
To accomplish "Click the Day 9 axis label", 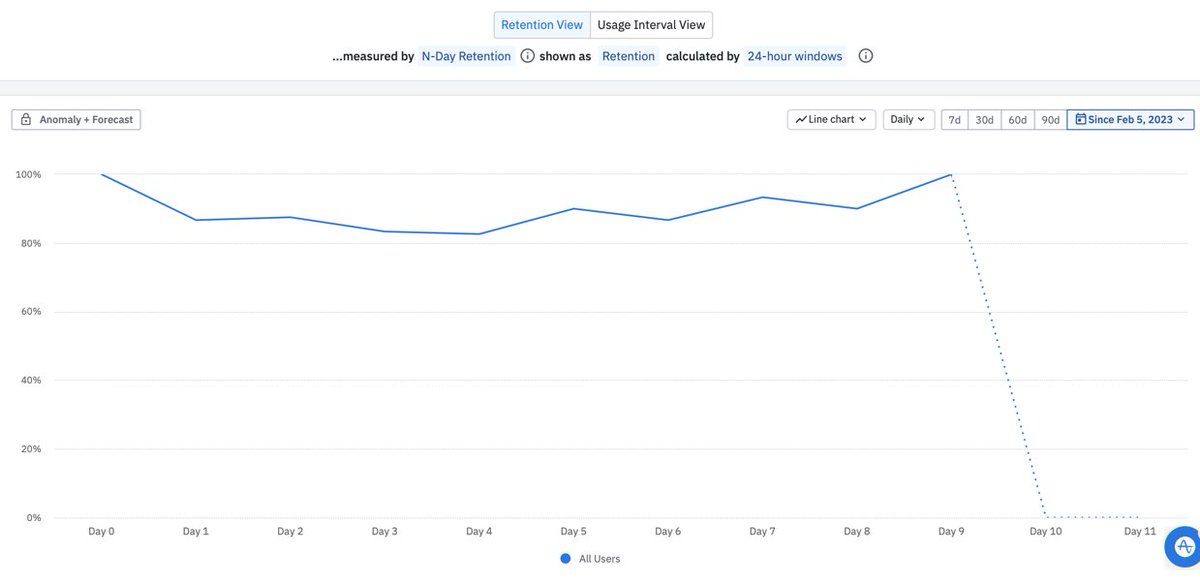I will (950, 531).
